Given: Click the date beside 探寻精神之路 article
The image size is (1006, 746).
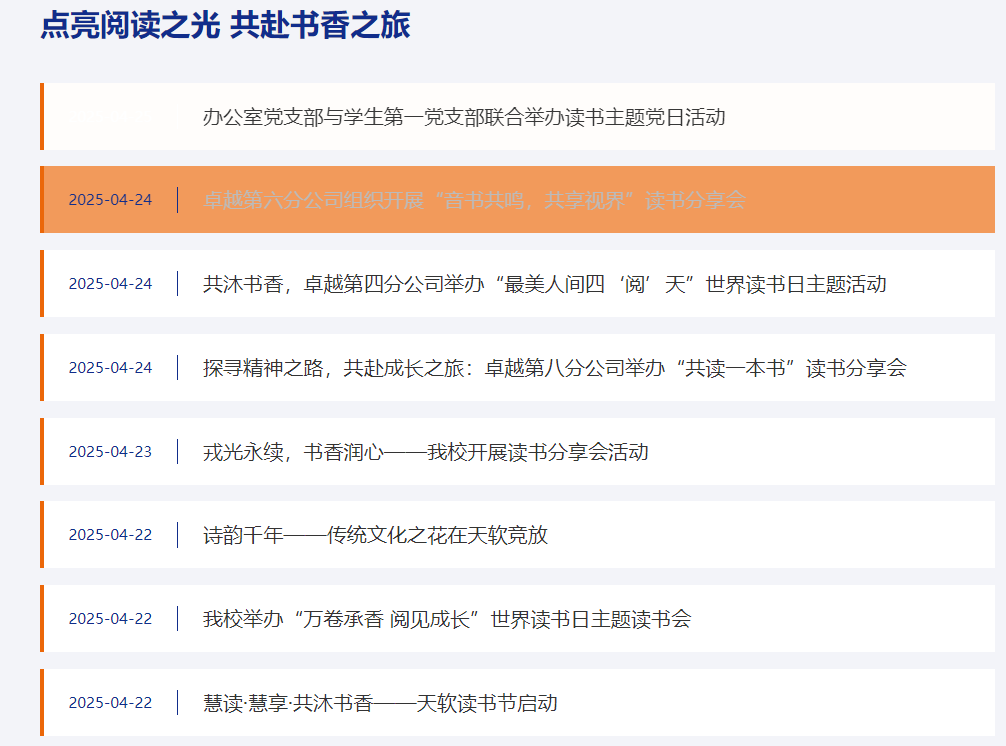Looking at the screenshot, I should click(x=110, y=368).
